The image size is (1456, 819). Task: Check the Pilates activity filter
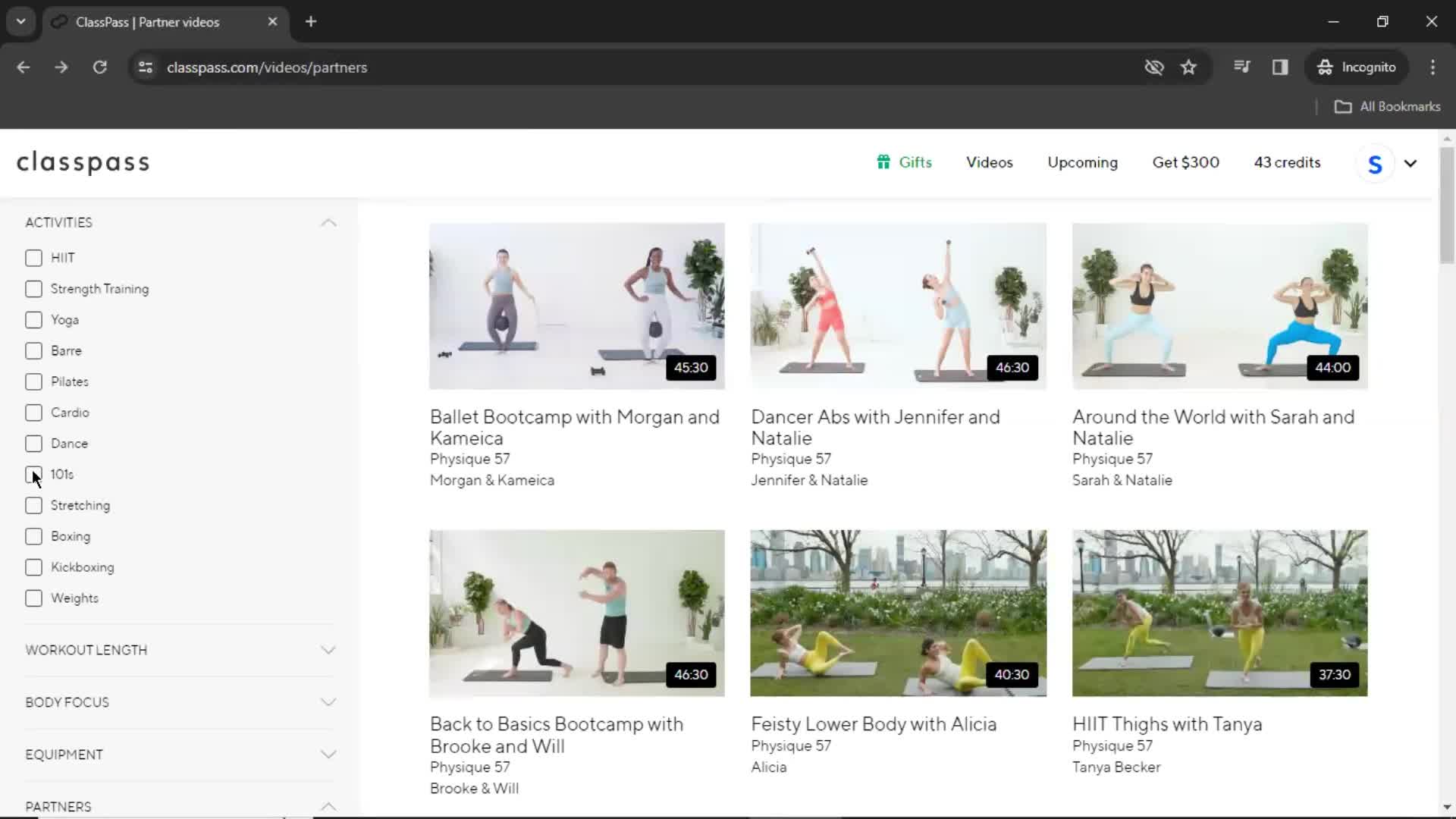tap(33, 381)
